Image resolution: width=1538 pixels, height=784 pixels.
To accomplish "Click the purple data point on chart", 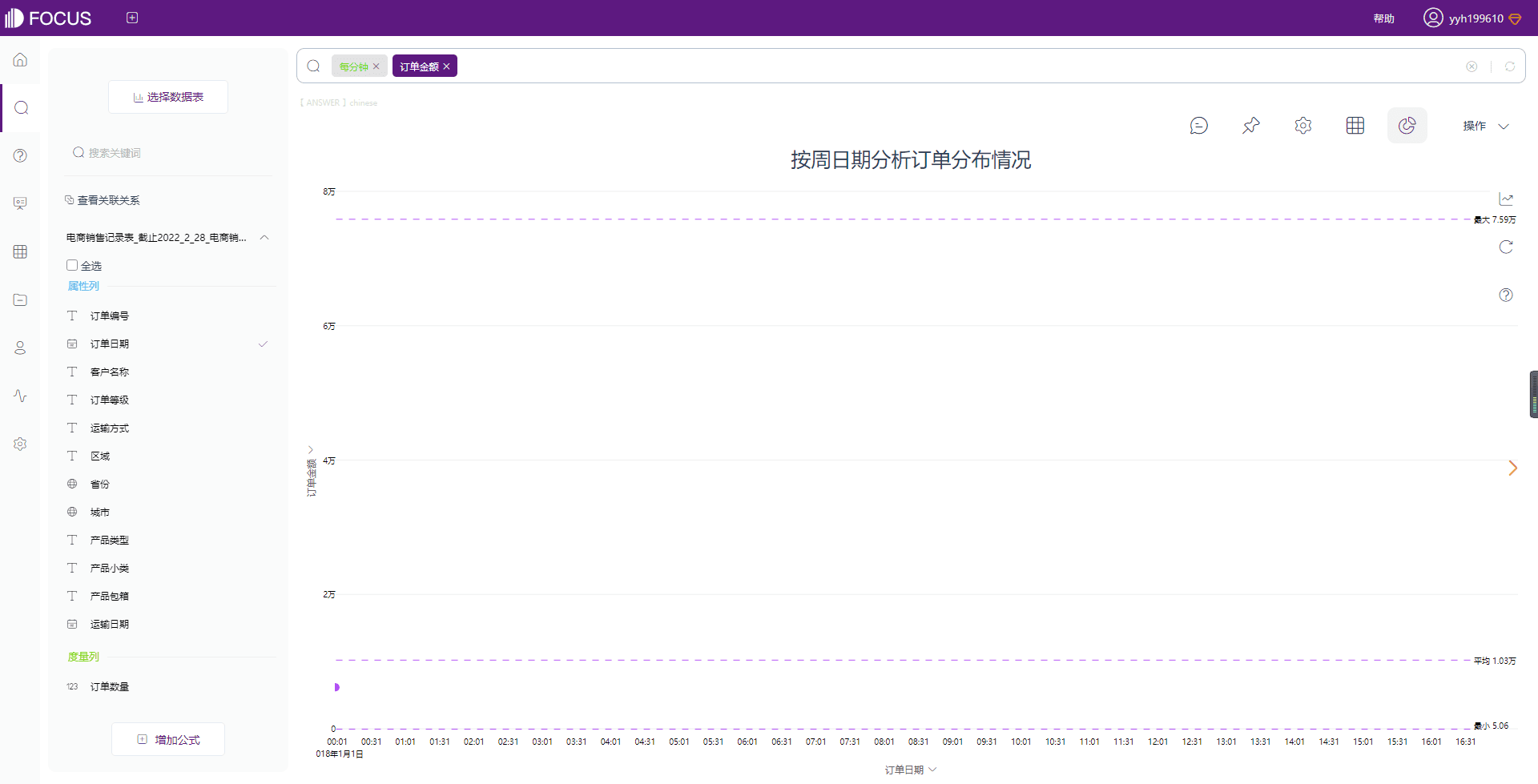I will (x=336, y=687).
